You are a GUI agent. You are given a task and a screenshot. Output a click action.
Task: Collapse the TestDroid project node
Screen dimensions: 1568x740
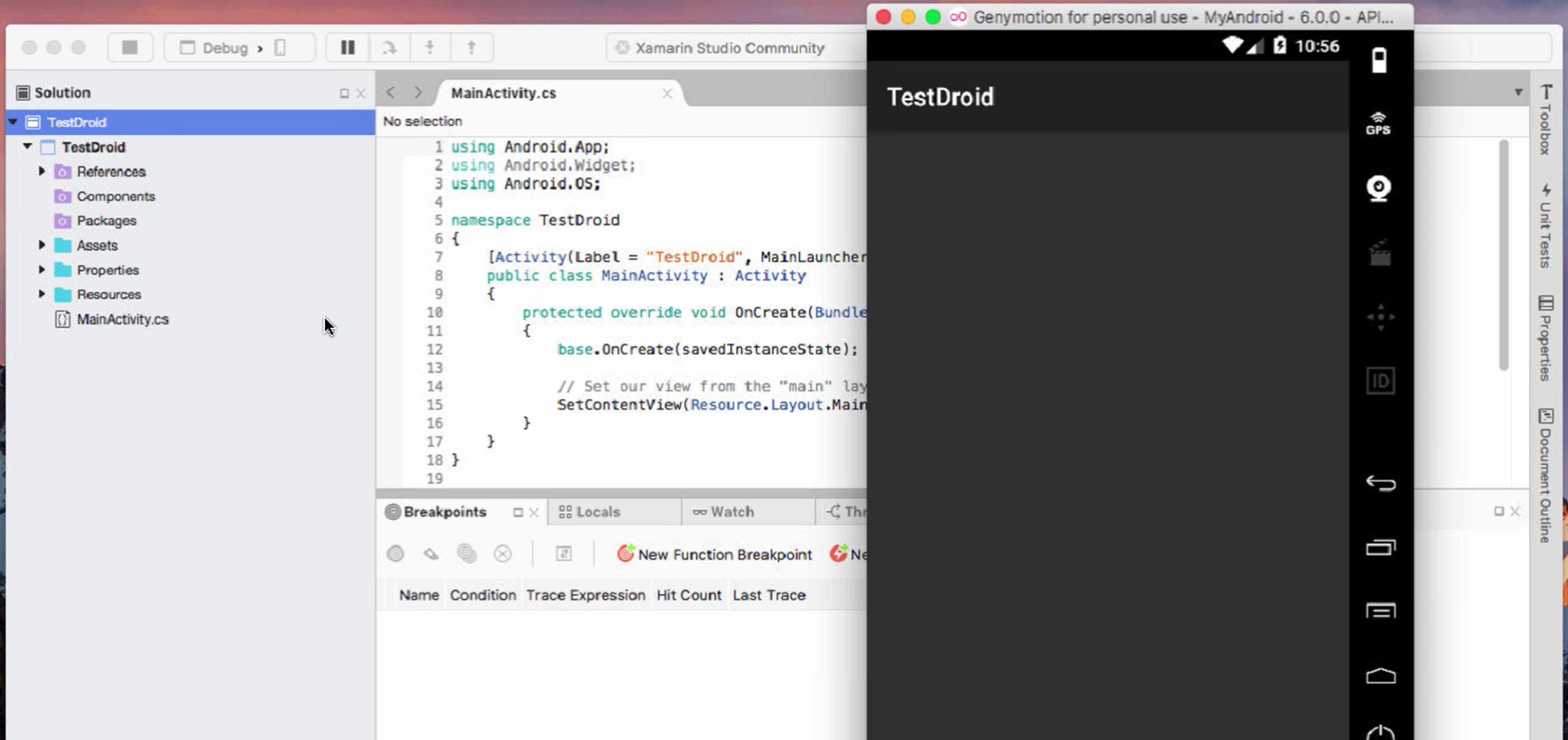[28, 146]
